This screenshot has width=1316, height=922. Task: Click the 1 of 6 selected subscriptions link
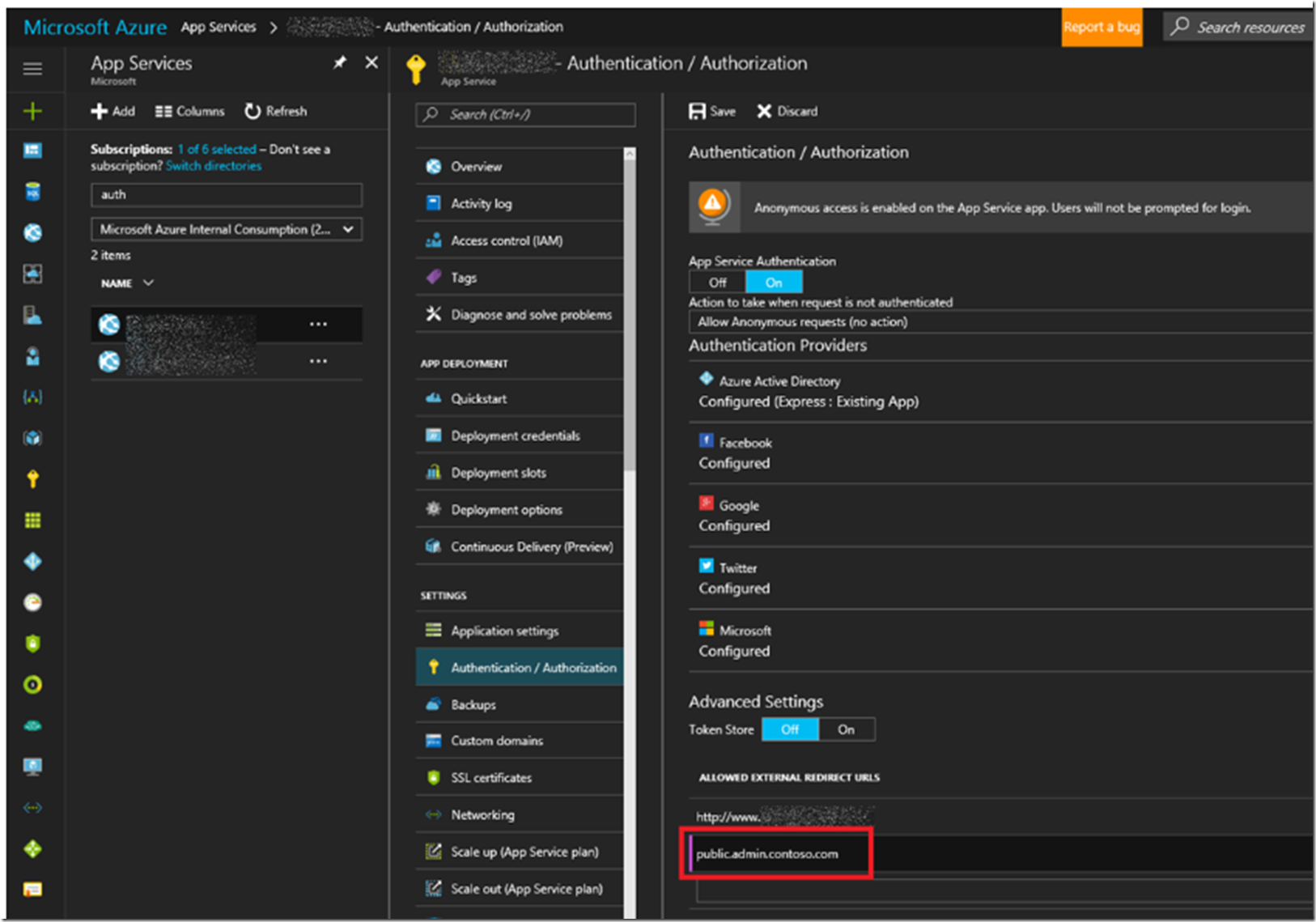click(x=217, y=149)
